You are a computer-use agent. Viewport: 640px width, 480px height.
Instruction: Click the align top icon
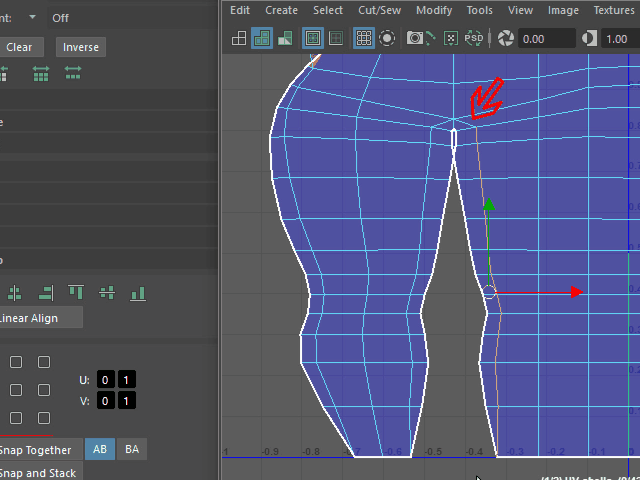pos(76,293)
